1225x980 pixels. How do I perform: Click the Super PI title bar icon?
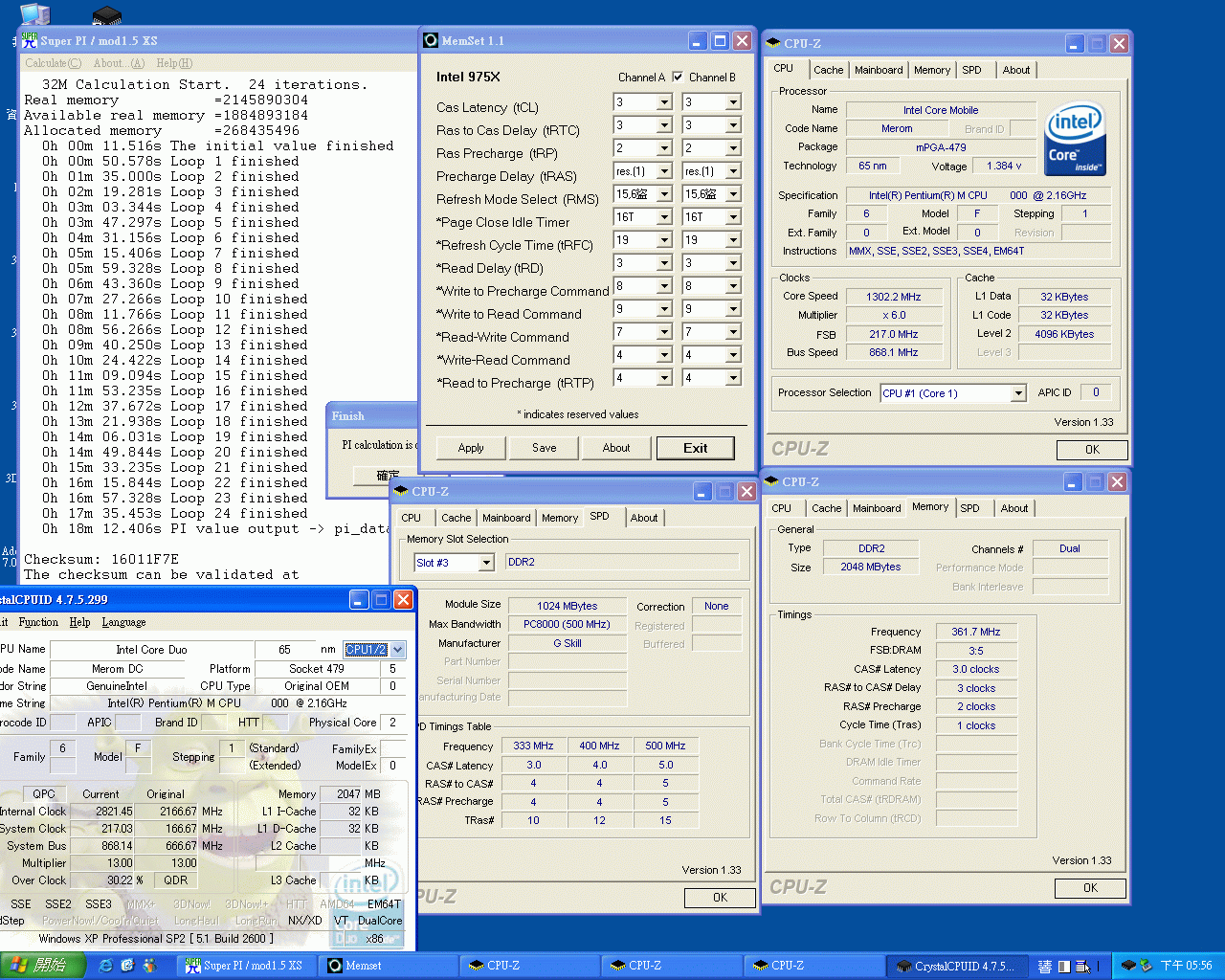coord(30,40)
